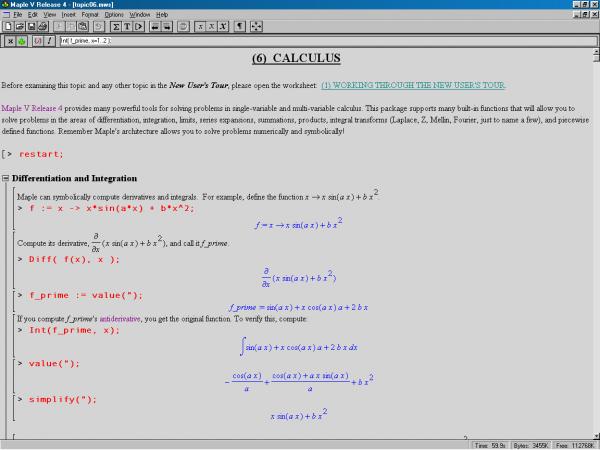This screenshot has height=450, width=600.
Task: Create a new worksheet with New icon
Action: click(8, 26)
